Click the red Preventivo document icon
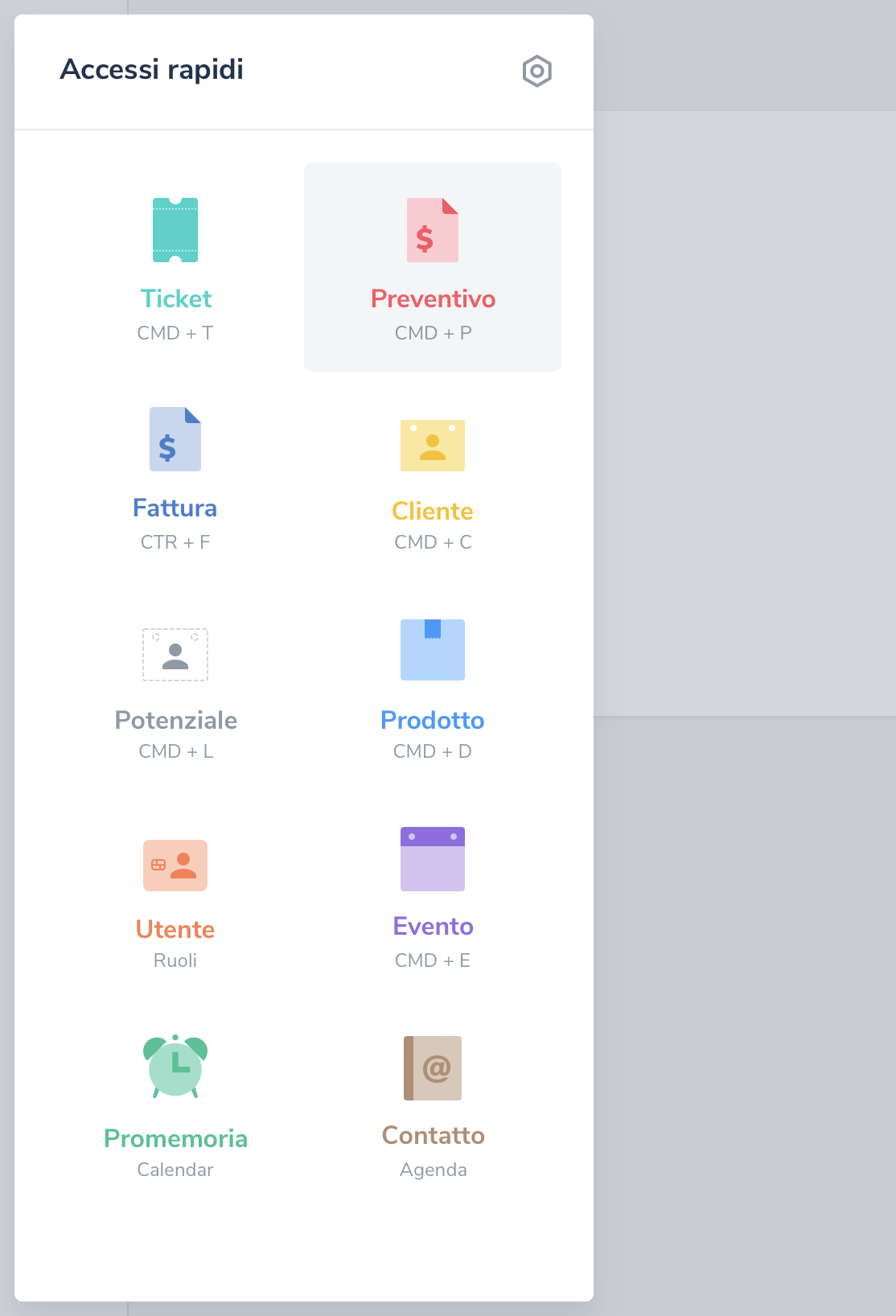Screen dimensions: 896x1316 pos(433,230)
